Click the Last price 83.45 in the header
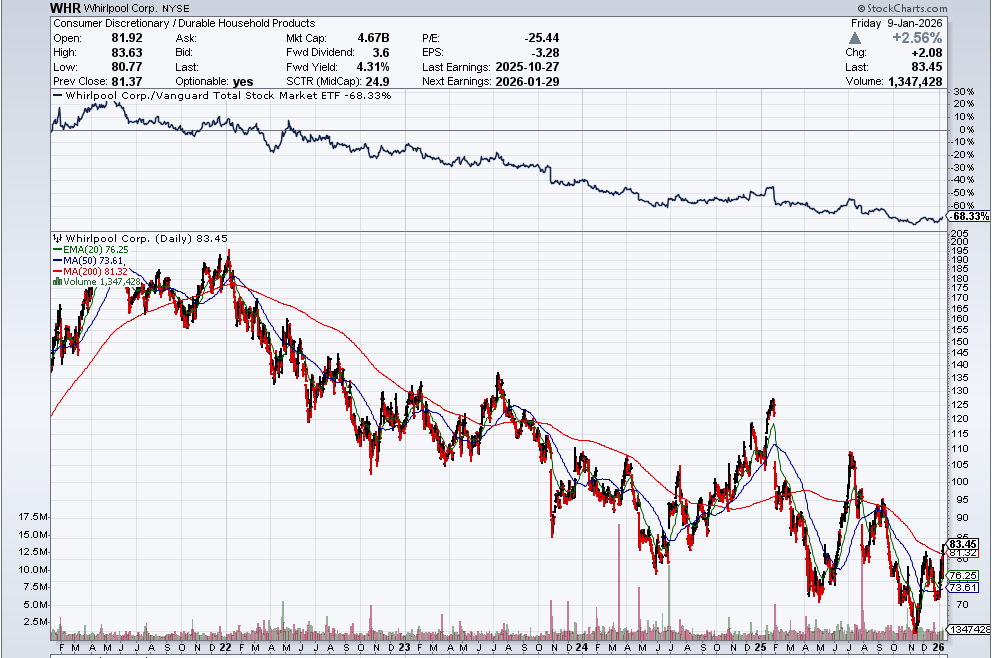The image size is (992, 658). [927, 67]
